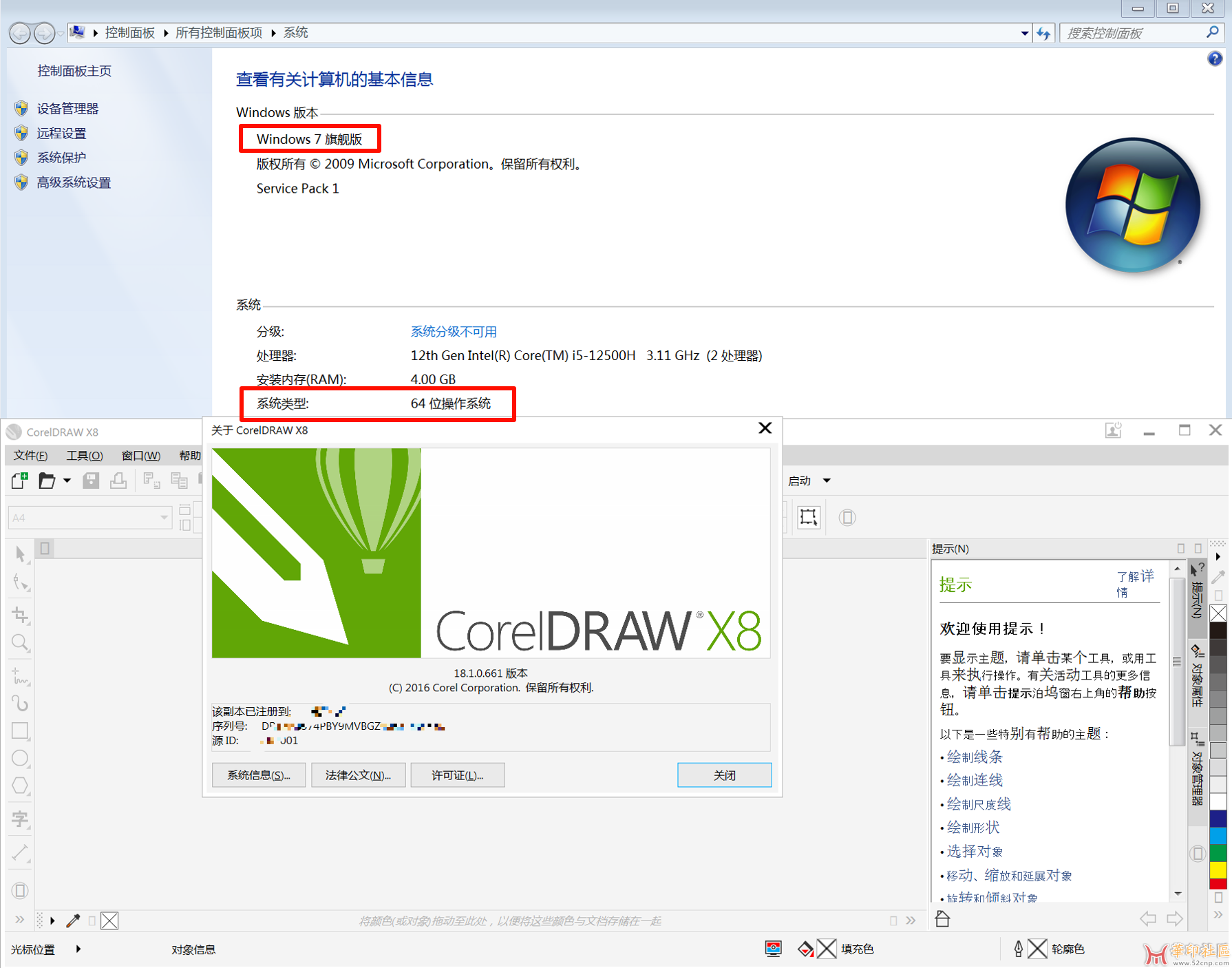Screen dimensions: 1232x968
Task: Select the Shape edit tool
Action: point(21,584)
